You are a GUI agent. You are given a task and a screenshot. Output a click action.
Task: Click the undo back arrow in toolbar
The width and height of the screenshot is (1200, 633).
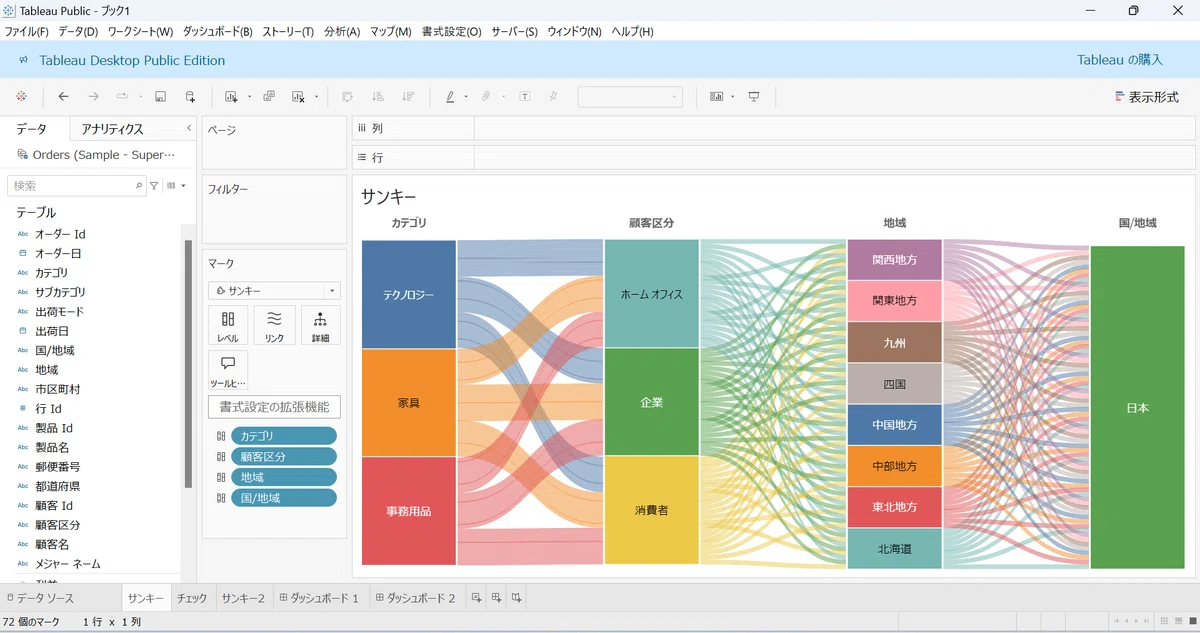point(64,97)
